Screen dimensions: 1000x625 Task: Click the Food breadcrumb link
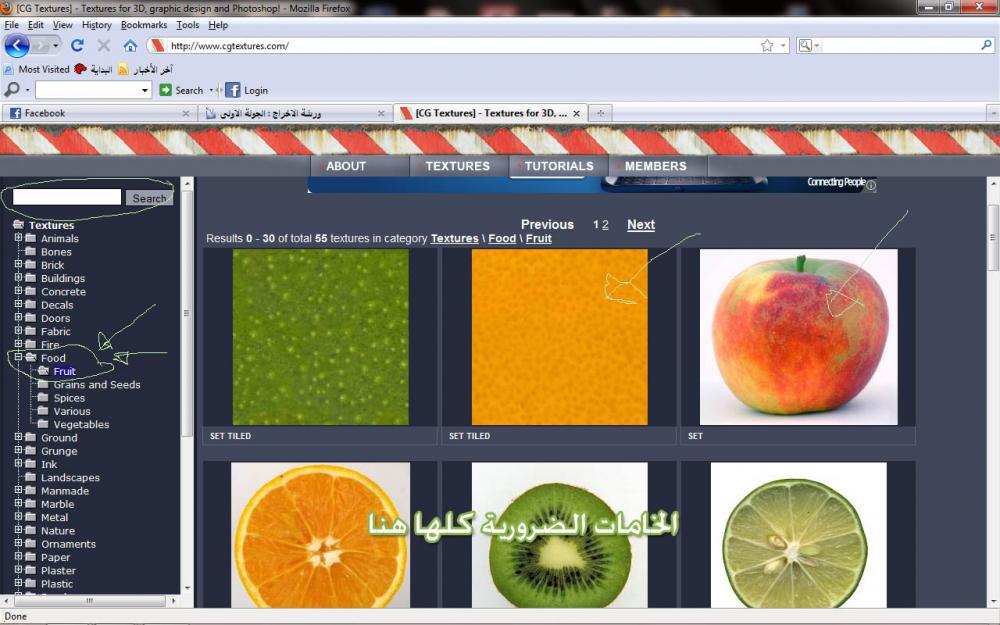pyautogui.click(x=502, y=239)
